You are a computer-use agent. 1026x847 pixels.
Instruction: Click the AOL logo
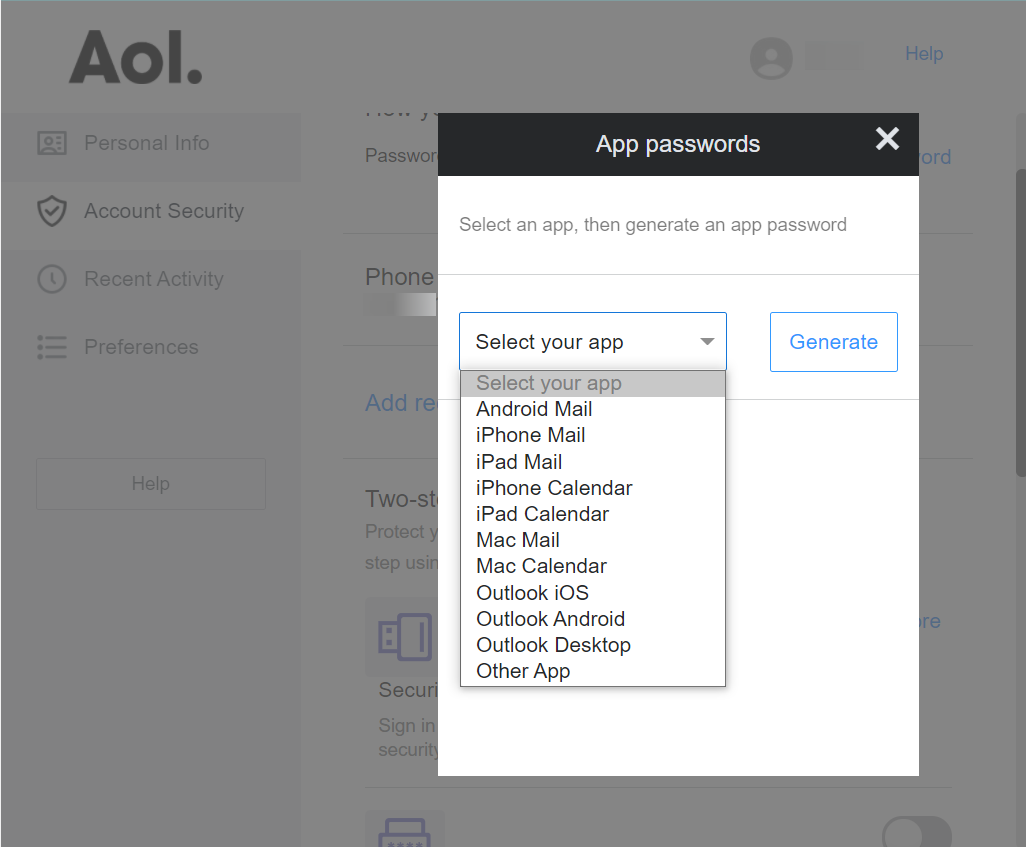[x=135, y=57]
